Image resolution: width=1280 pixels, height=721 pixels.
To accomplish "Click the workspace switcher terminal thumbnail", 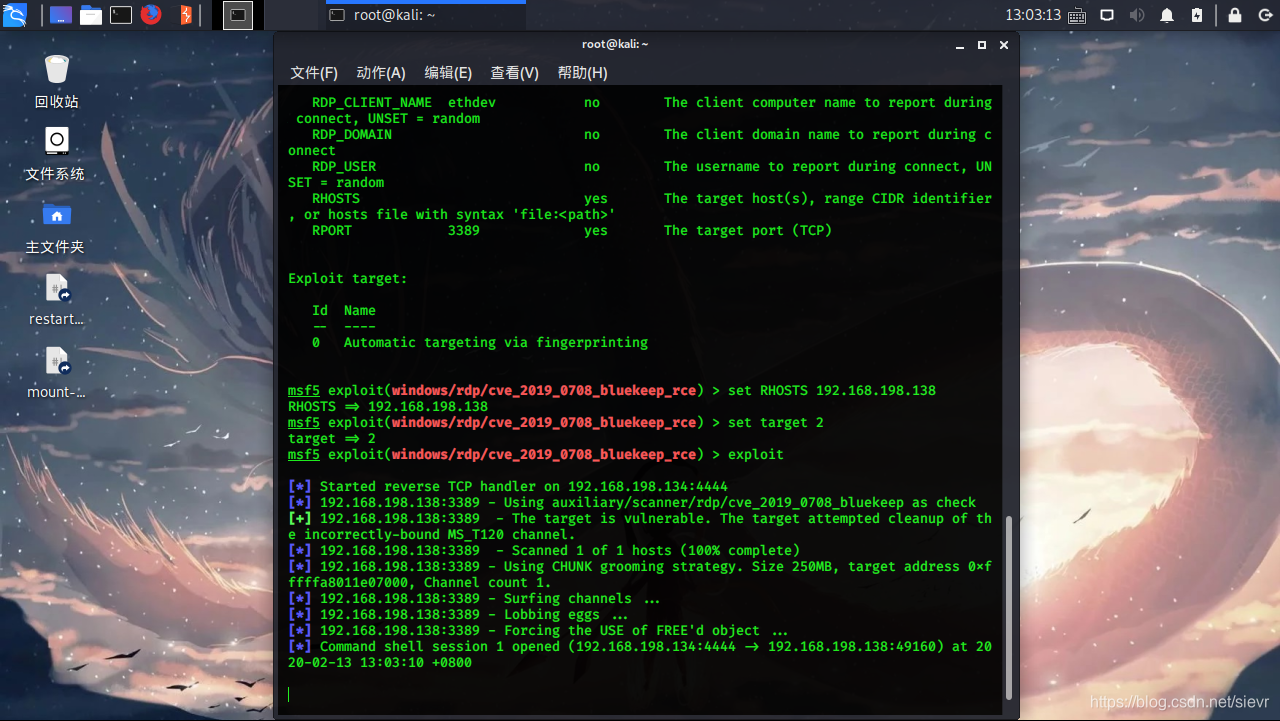I will click(x=237, y=15).
